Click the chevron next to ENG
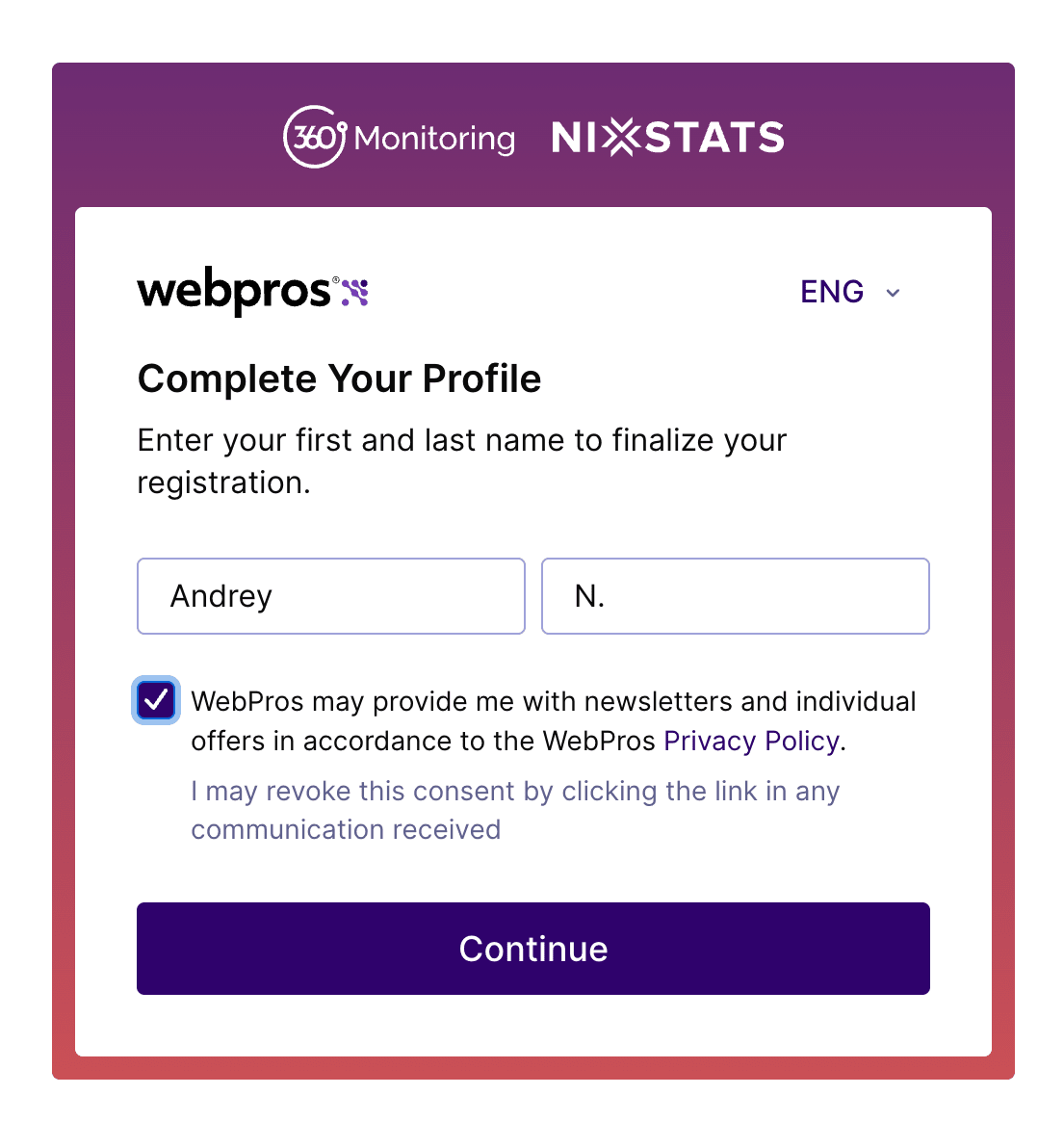Screen dimensions: 1064x1147 click(893, 293)
